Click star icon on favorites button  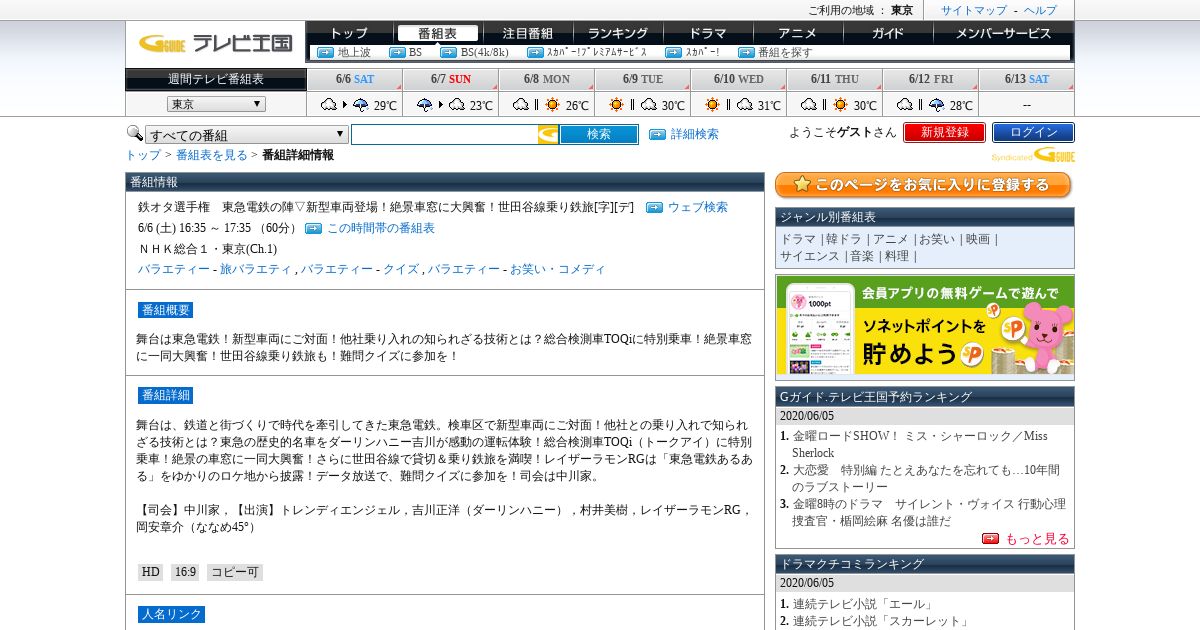coord(801,185)
